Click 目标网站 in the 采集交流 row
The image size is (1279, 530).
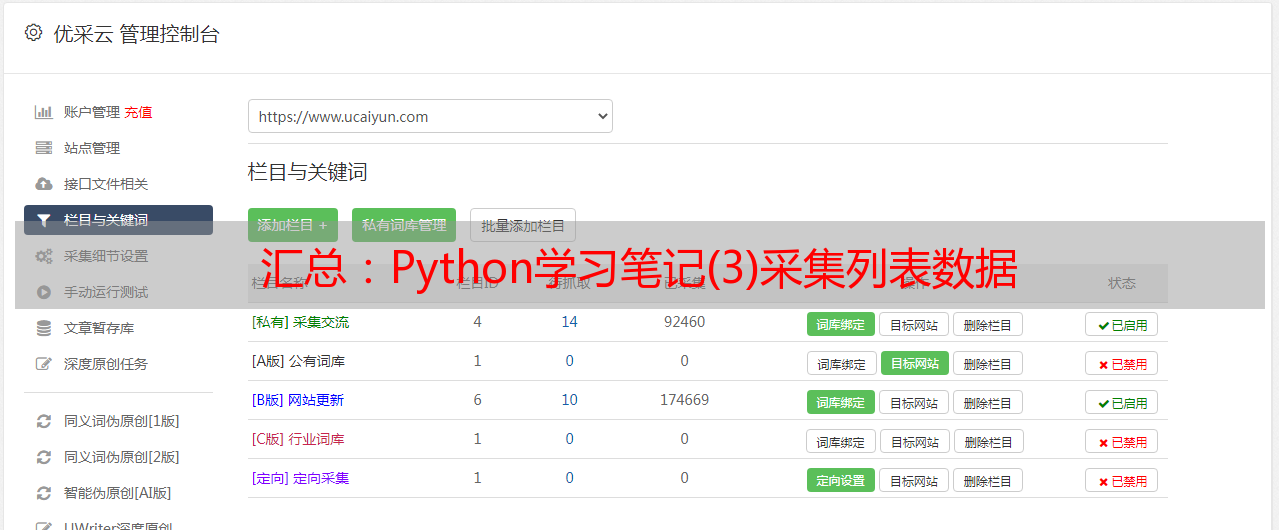(914, 324)
